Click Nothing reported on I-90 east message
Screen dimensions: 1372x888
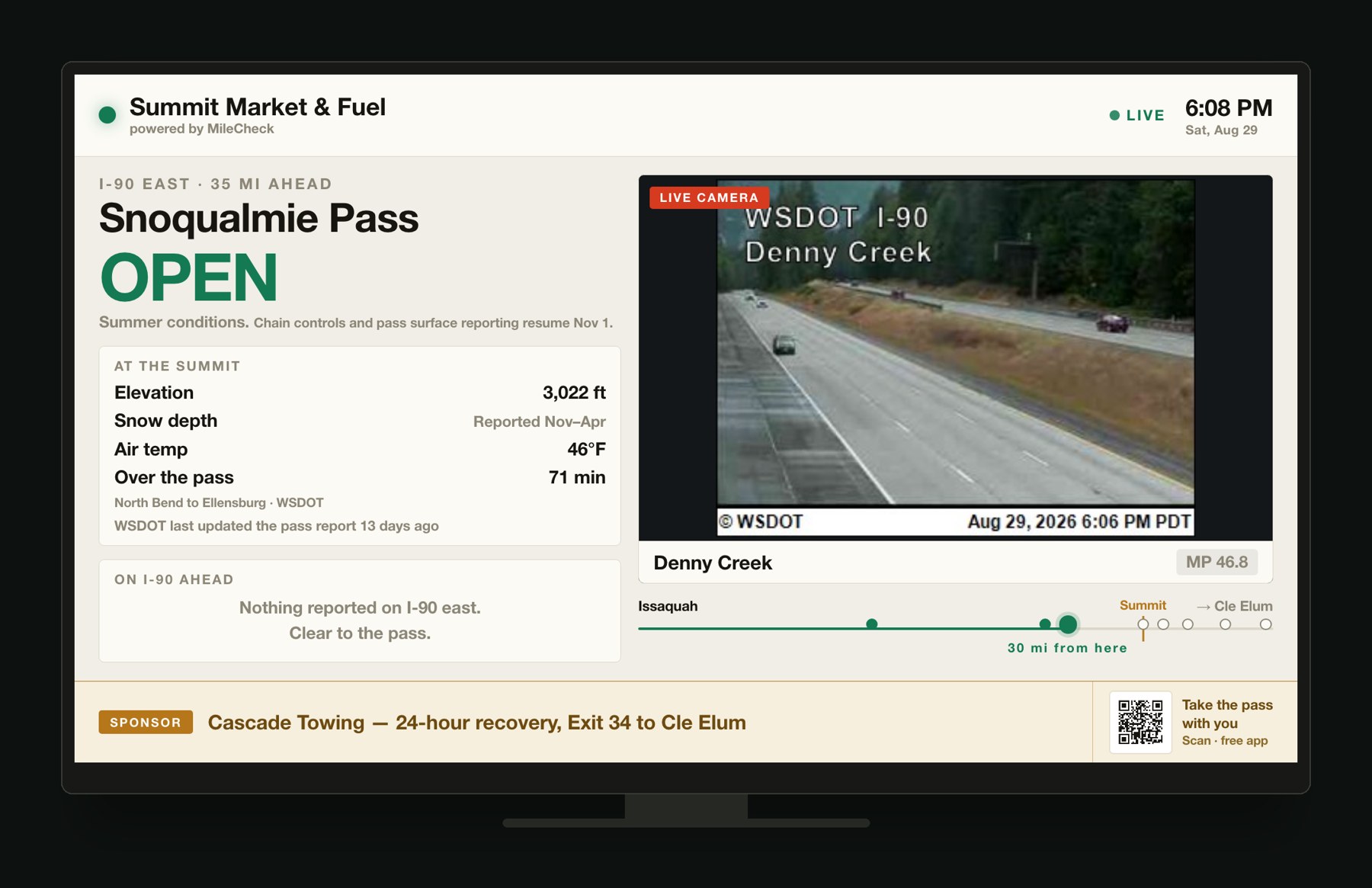click(360, 607)
